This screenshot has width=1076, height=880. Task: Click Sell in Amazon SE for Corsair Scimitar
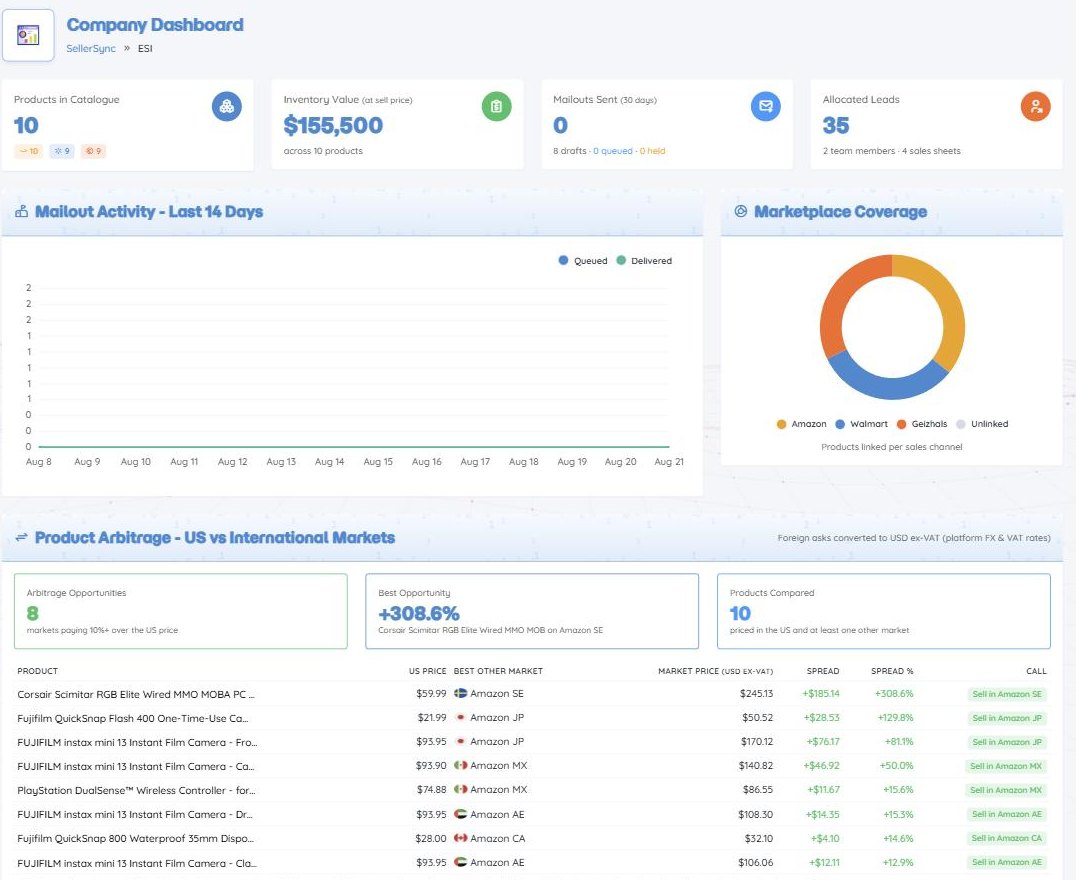tap(1007, 694)
